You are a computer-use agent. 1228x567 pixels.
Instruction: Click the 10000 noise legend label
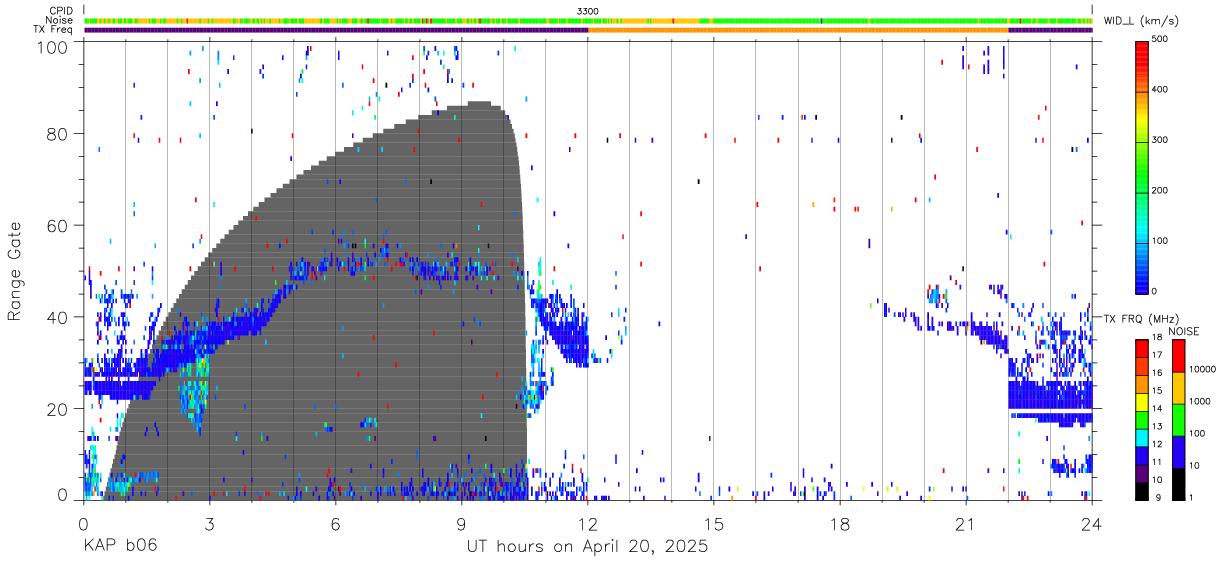[1203, 370]
